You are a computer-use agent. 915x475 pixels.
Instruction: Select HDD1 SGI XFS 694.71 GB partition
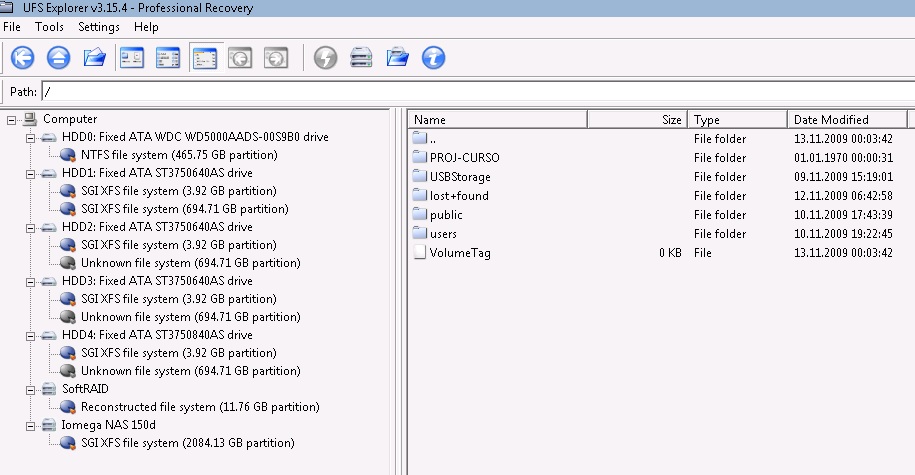[184, 209]
